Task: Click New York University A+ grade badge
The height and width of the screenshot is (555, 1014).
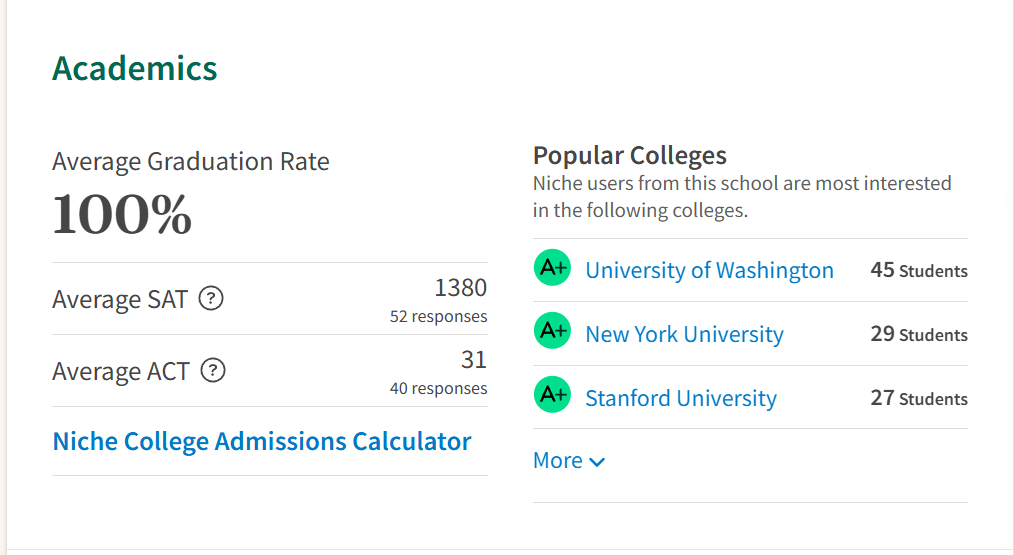Action: 552,331
